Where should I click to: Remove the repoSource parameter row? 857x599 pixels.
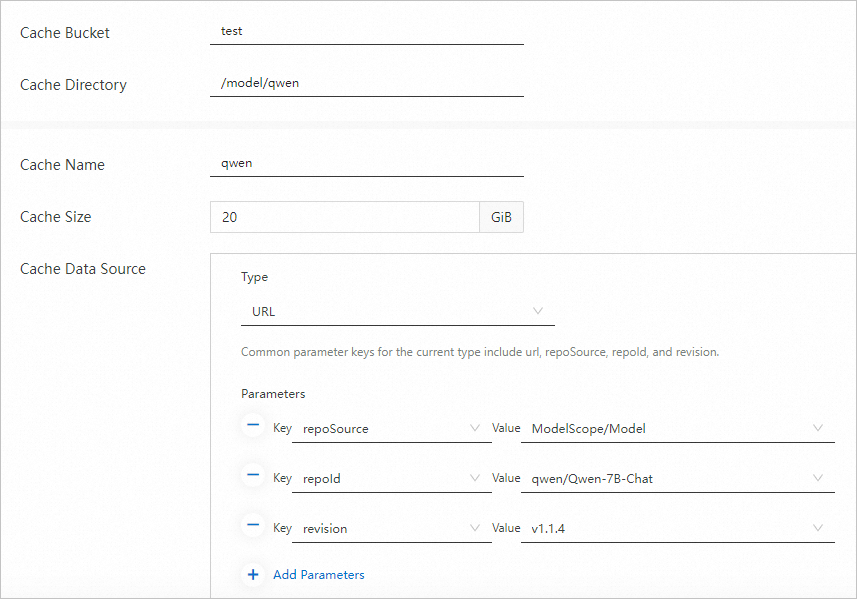pos(253,425)
